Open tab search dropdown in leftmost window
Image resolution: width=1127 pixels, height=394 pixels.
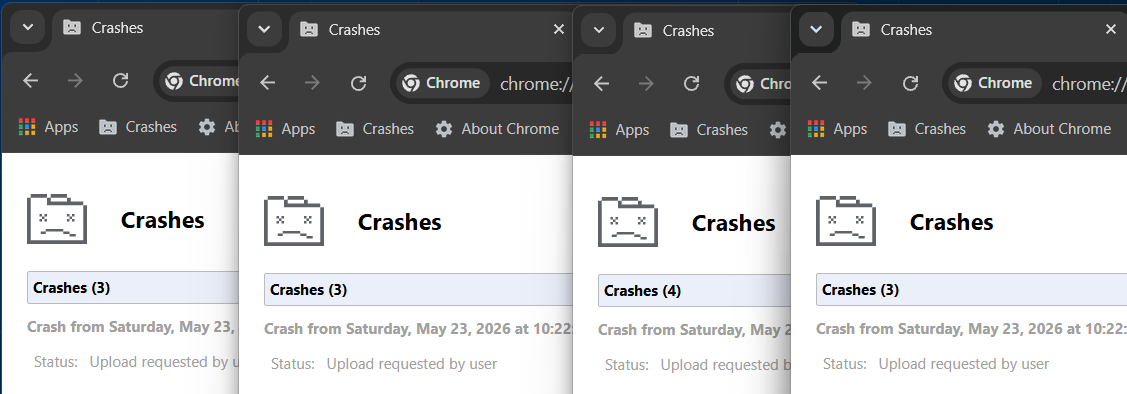click(x=28, y=28)
